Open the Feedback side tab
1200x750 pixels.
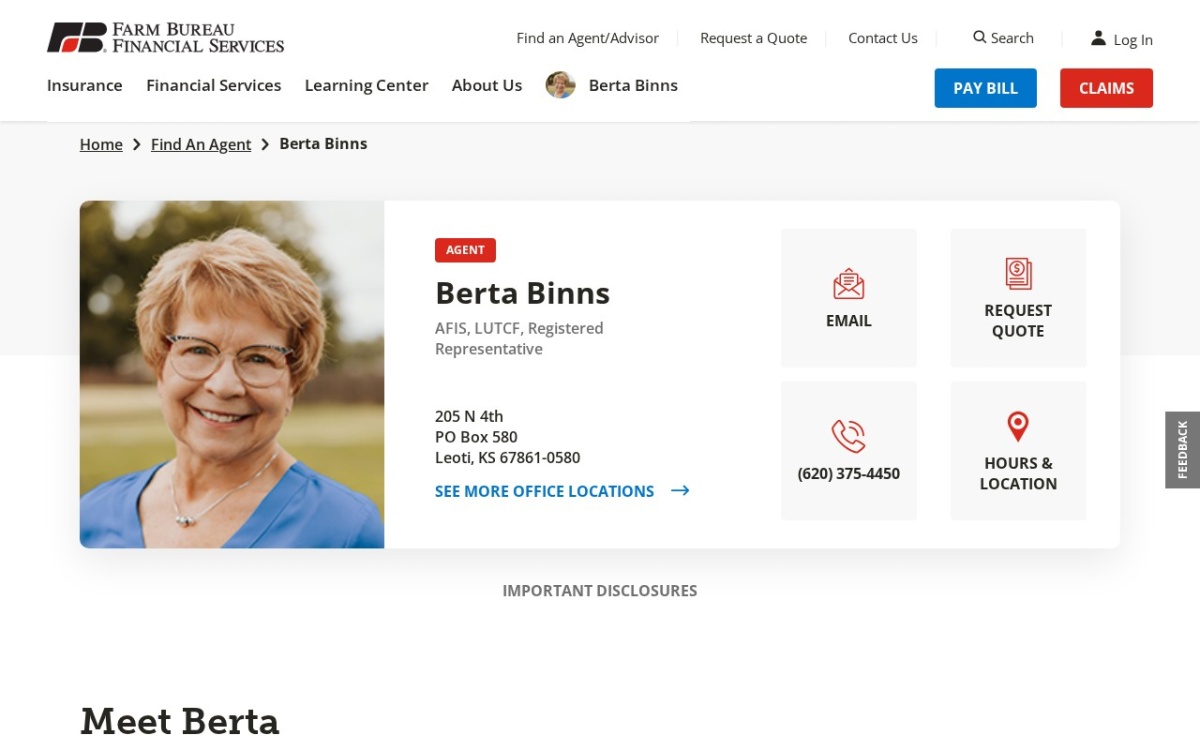pyautogui.click(x=1182, y=450)
